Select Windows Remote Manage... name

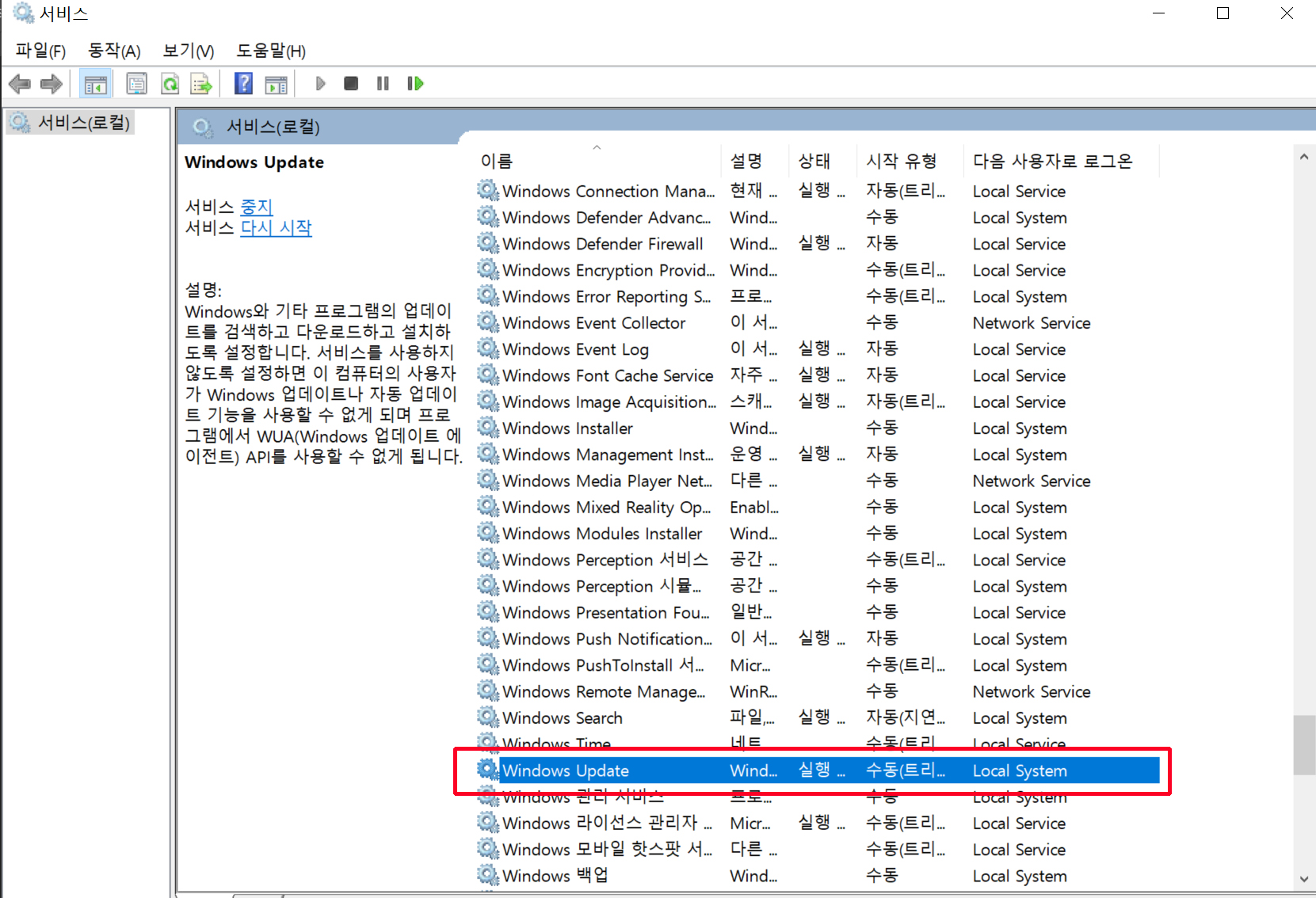605,692
